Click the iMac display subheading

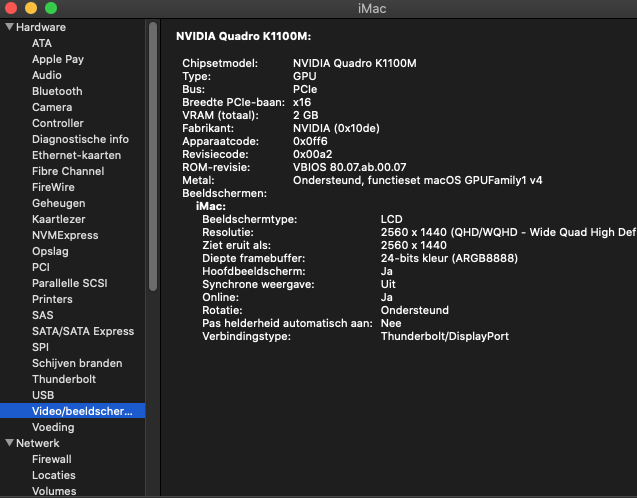pos(210,206)
